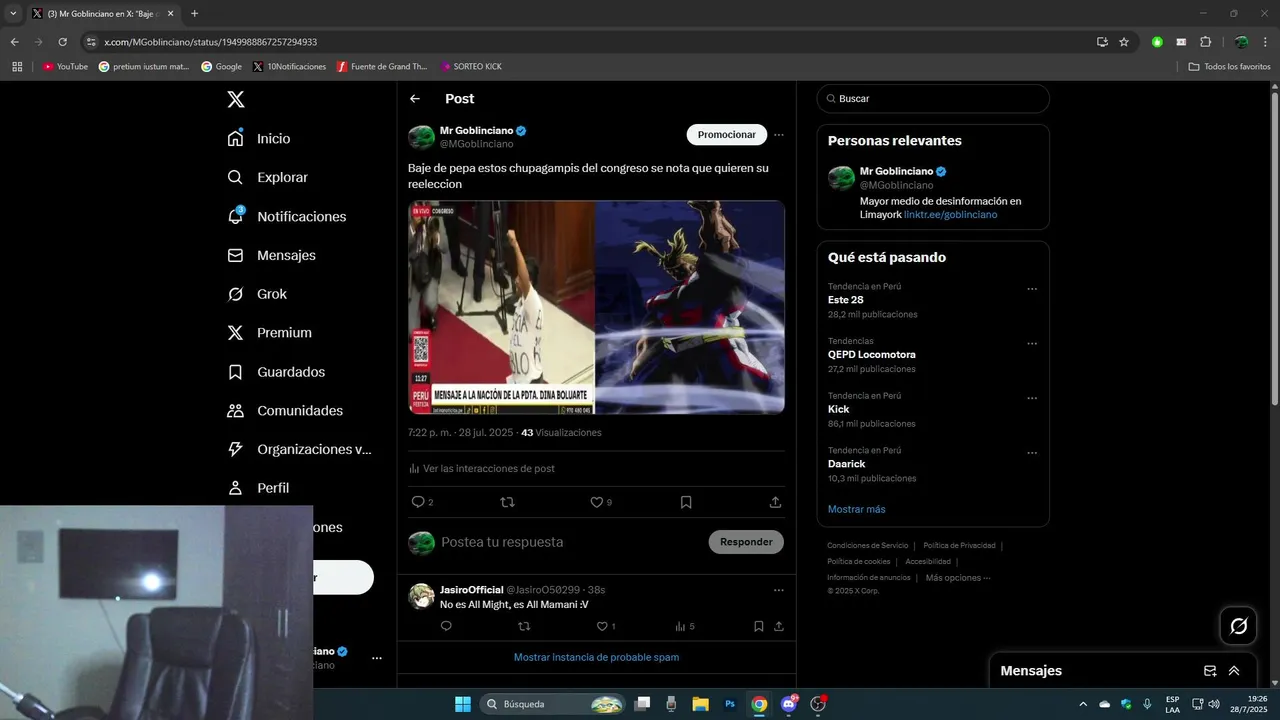
Task: Open more options for the Kick trend
Action: [x=1032, y=398]
